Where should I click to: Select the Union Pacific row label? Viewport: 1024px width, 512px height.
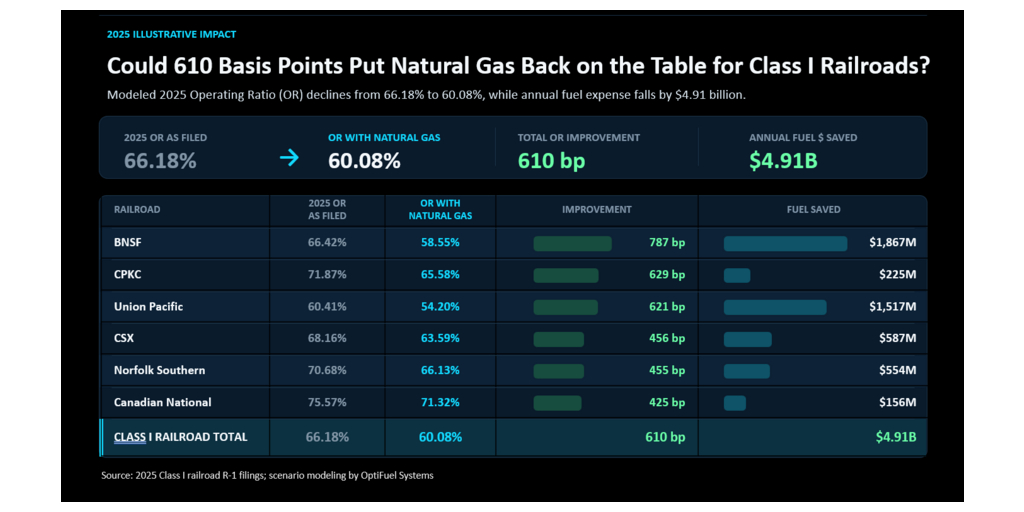pos(148,306)
